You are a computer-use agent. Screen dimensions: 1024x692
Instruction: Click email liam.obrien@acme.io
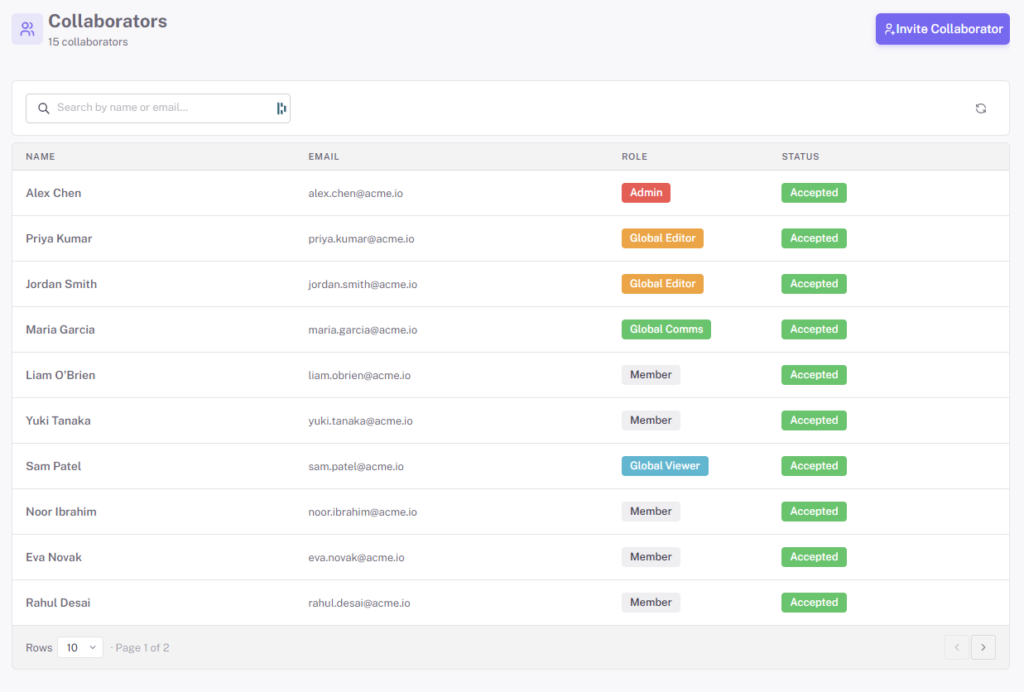[359, 375]
